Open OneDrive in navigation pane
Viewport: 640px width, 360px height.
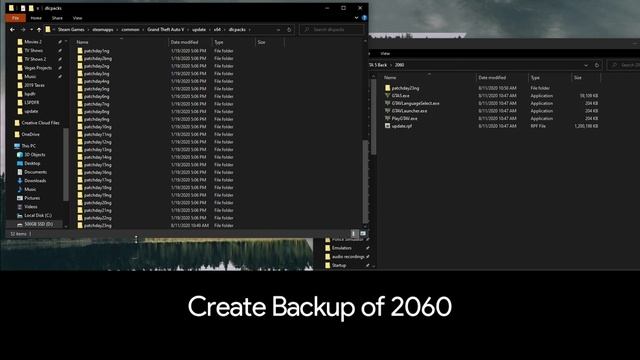[x=30, y=134]
